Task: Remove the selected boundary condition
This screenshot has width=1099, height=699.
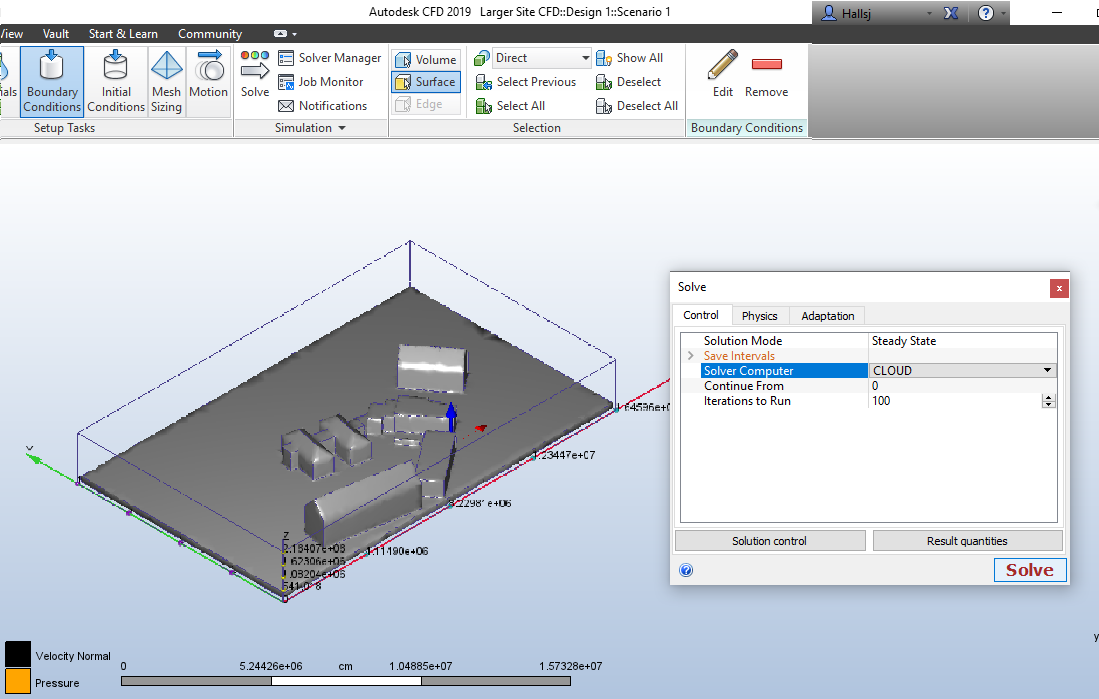Action: (x=766, y=76)
